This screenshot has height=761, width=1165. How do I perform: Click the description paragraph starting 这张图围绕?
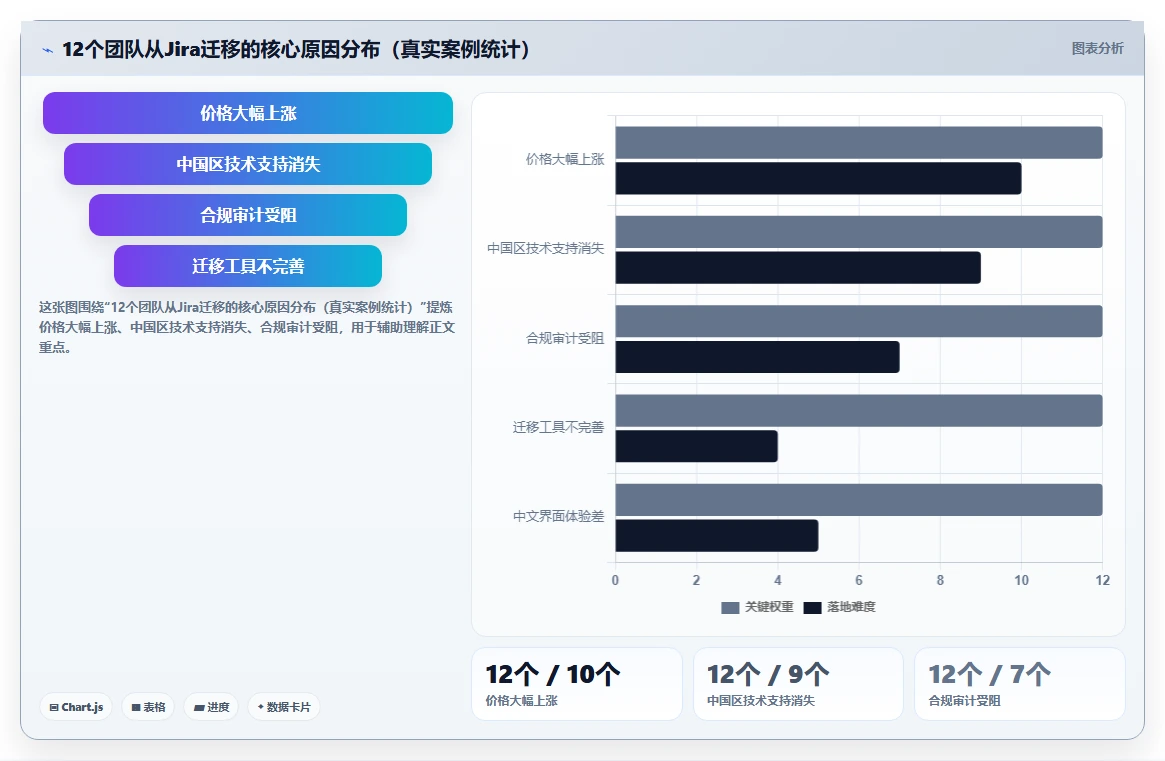[x=247, y=327]
